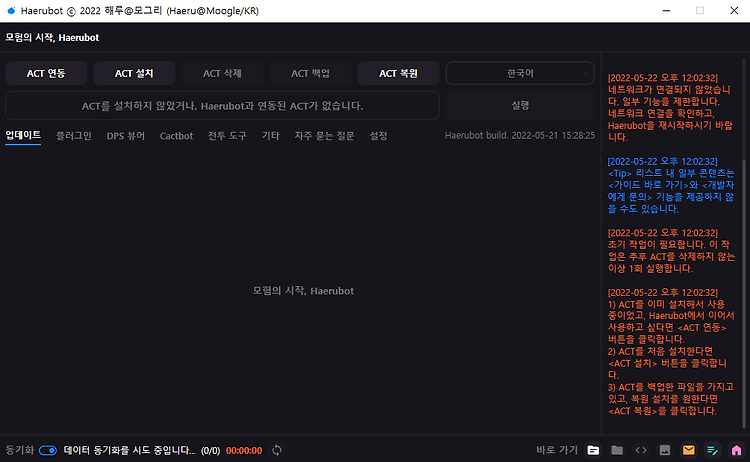Click the orange mail envelope icon

pos(689,450)
